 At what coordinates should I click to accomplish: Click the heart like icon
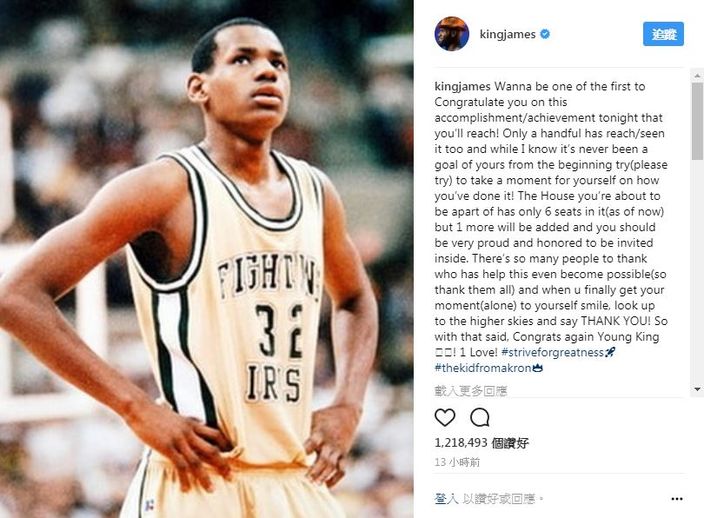click(445, 417)
